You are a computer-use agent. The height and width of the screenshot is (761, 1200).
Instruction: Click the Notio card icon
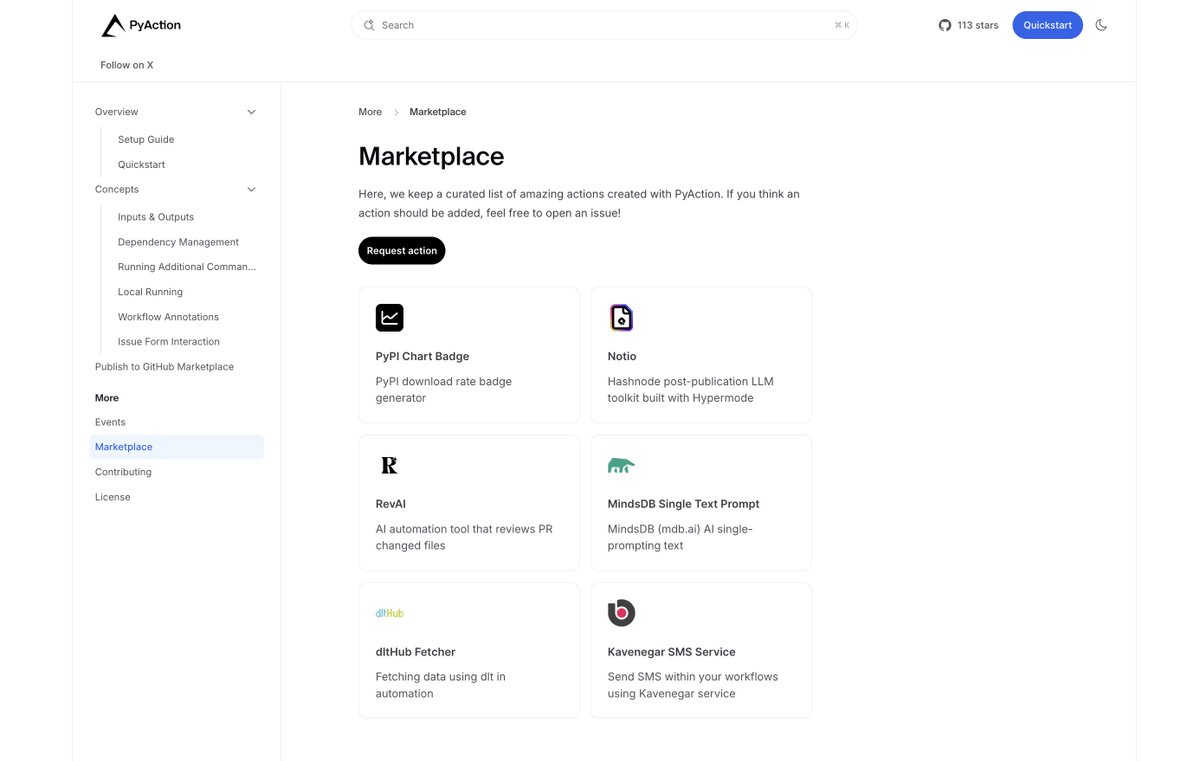click(x=622, y=318)
